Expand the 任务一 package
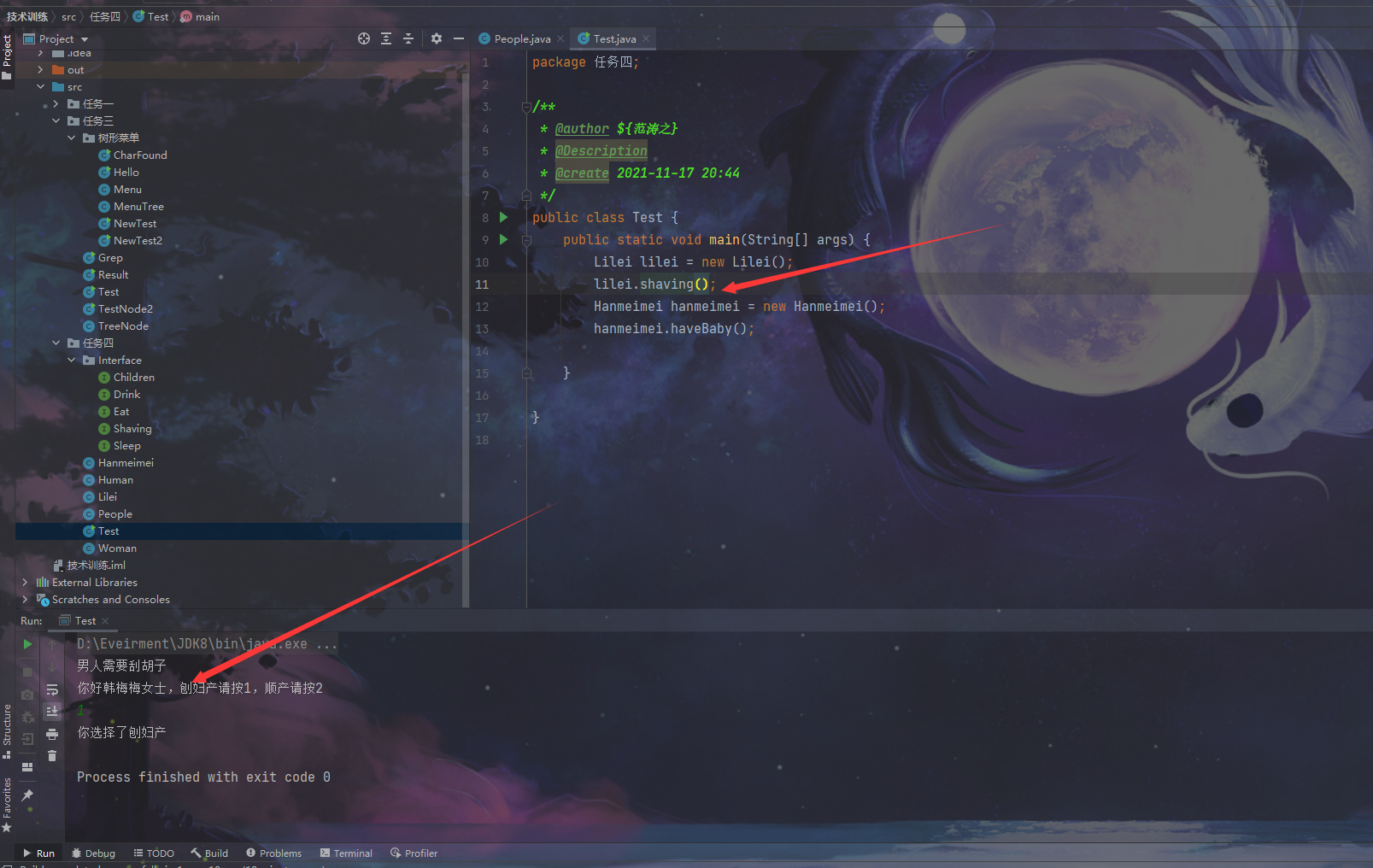Screen dimensions: 1373x868 pos(56,104)
